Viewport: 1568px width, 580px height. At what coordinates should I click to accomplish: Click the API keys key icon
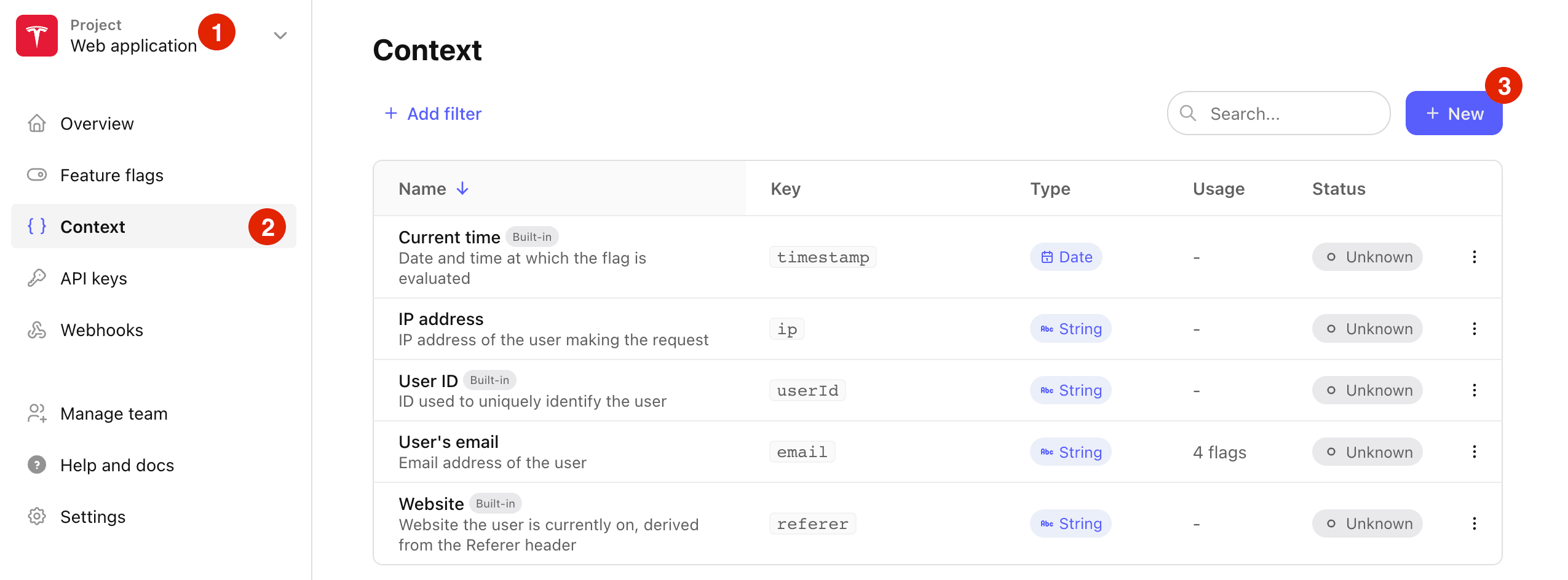point(37,278)
